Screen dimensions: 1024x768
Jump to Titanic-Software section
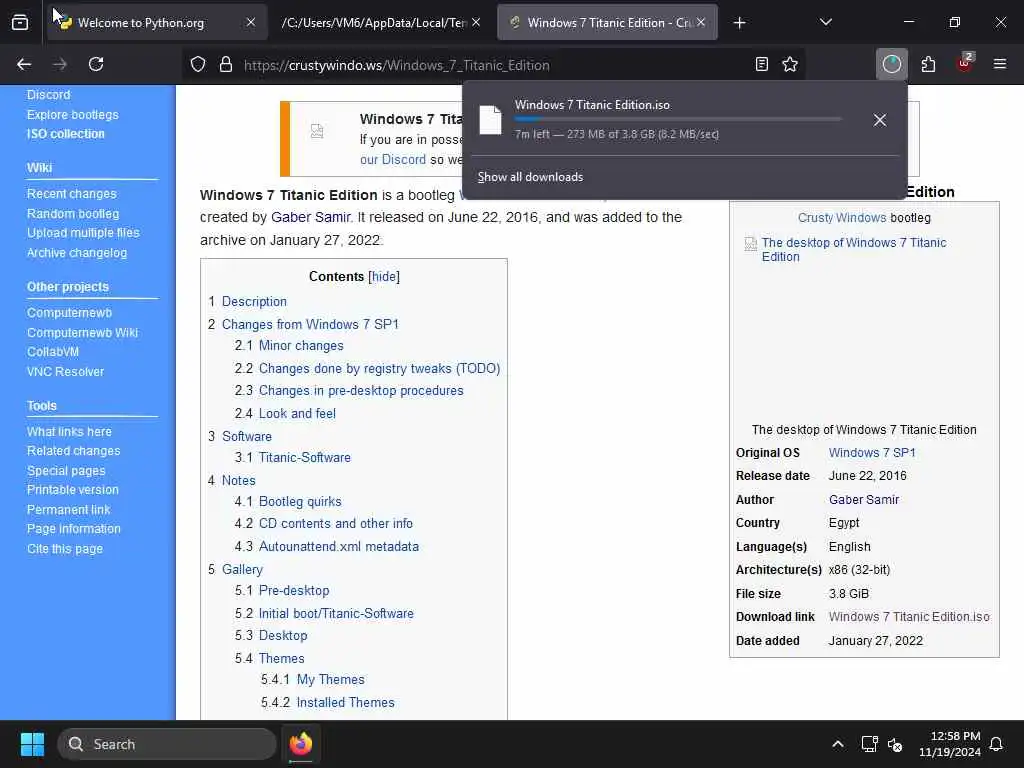tap(304, 458)
